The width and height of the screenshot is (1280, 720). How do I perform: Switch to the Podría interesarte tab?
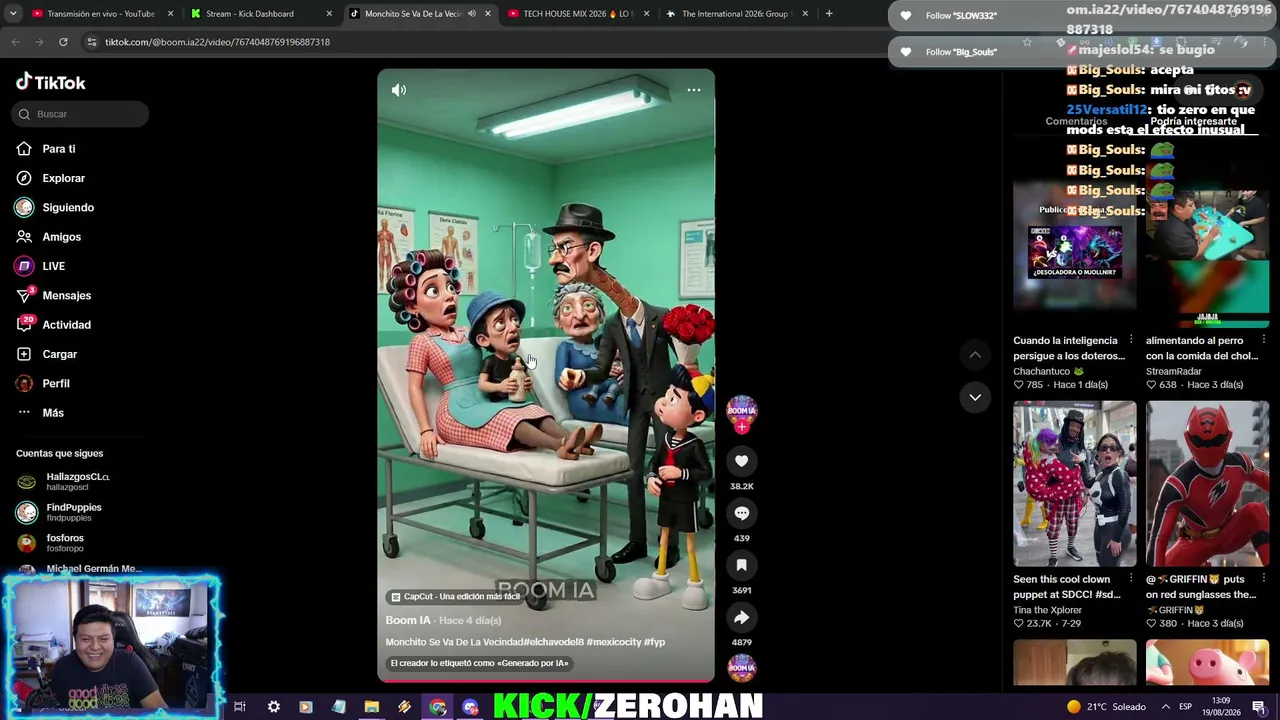pos(1193,121)
